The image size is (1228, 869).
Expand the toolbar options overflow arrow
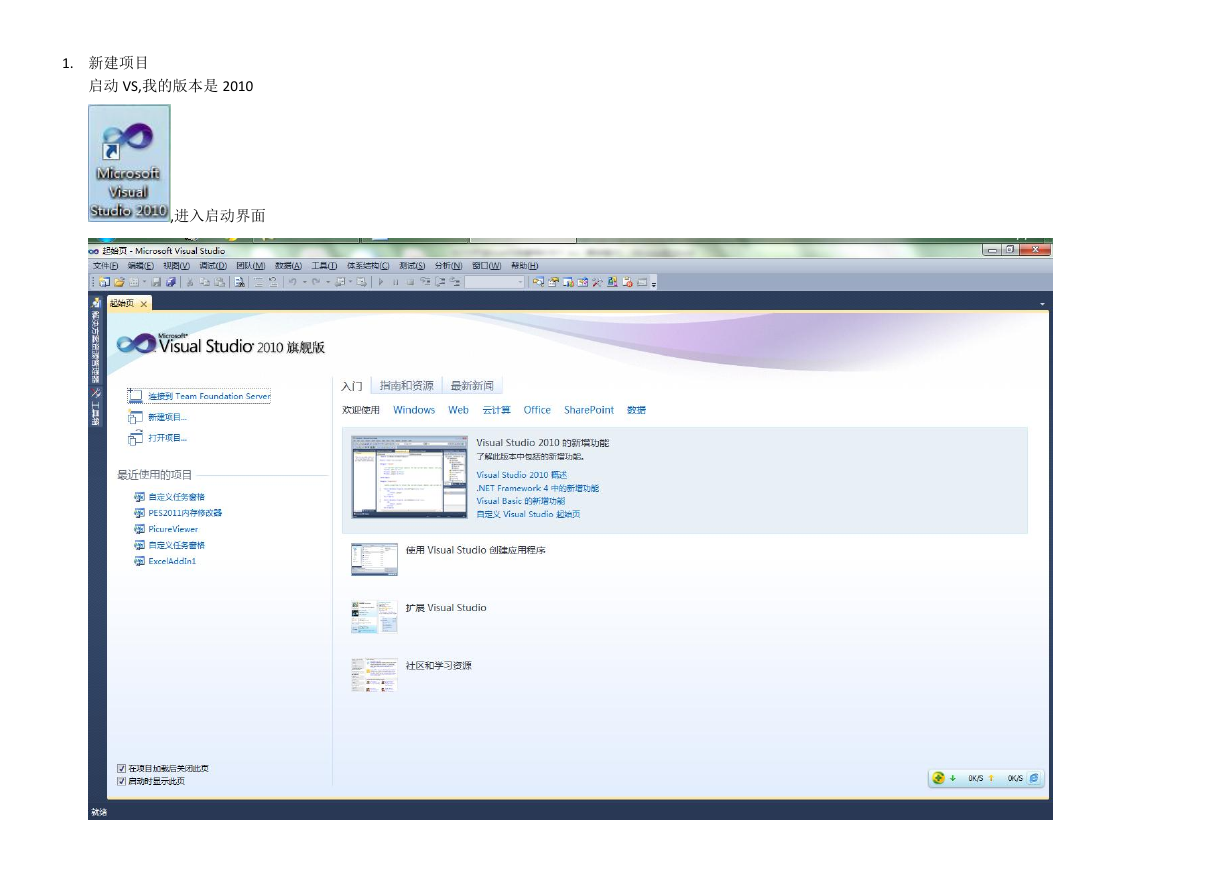654,283
